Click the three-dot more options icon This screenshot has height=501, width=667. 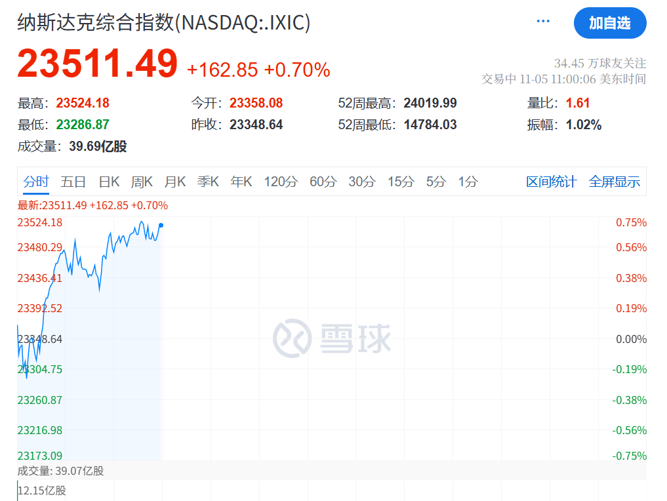(x=543, y=20)
